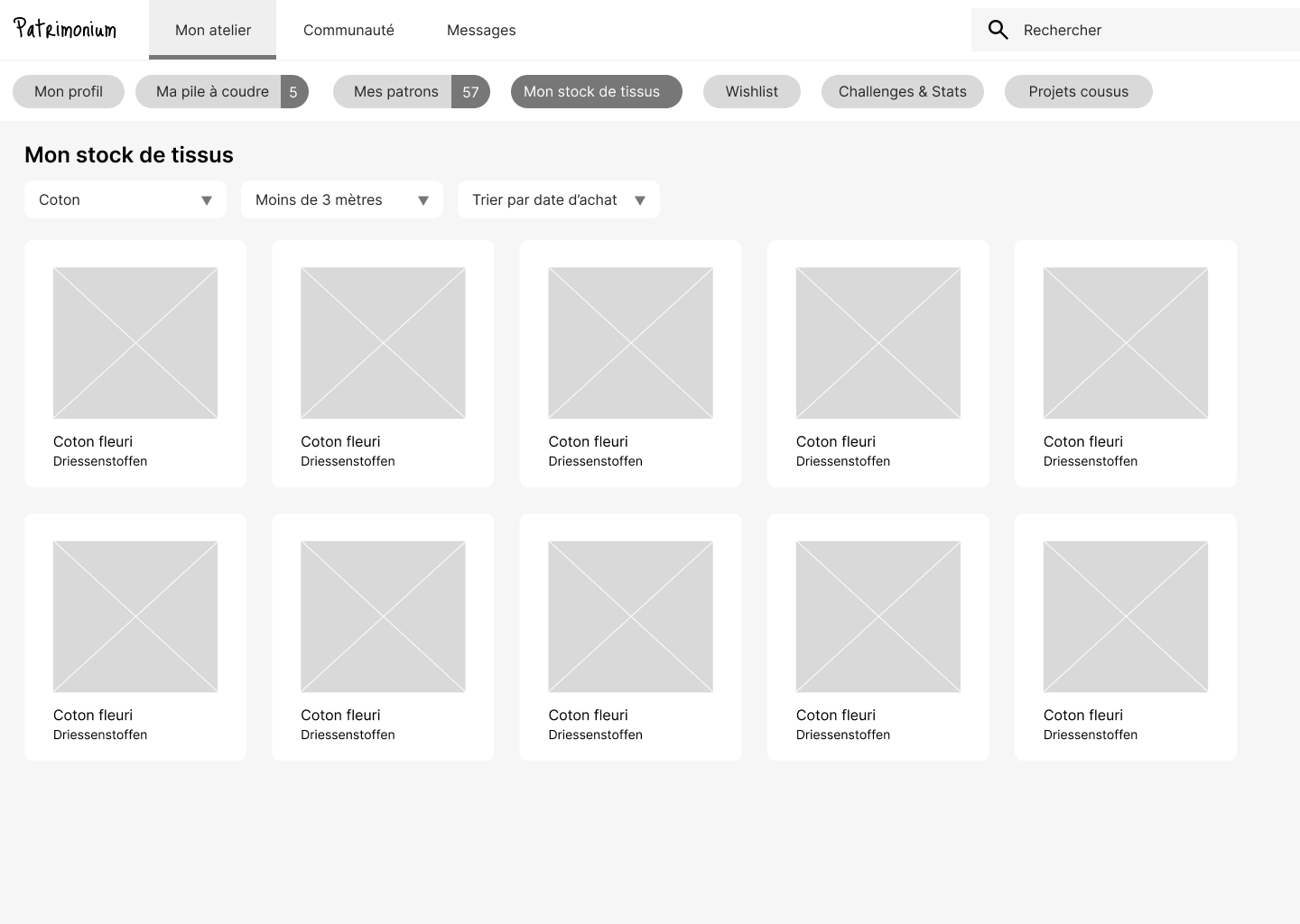Show Projets cousus section
The height and width of the screenshot is (924, 1300).
1078,92
